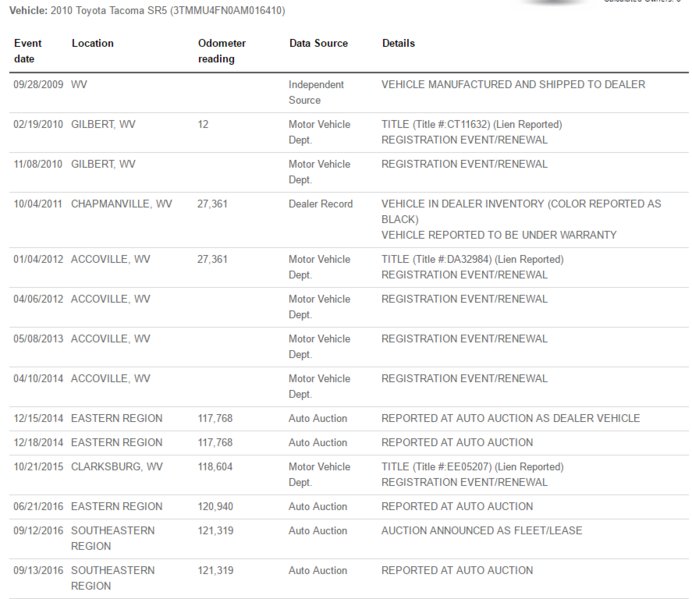692x599 pixels.
Task: Click the Title #:CT11632 details entry
Action: (472, 124)
